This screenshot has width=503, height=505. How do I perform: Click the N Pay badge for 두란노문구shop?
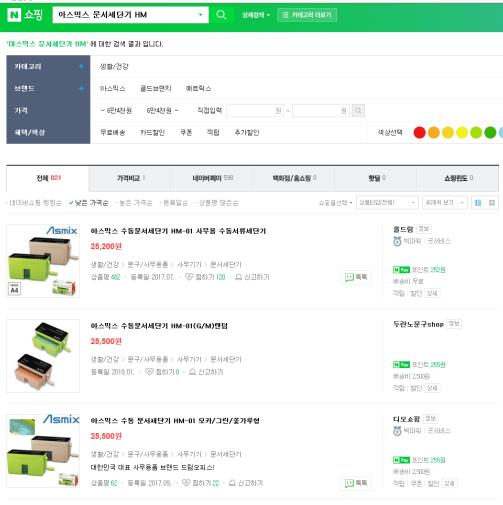point(401,364)
